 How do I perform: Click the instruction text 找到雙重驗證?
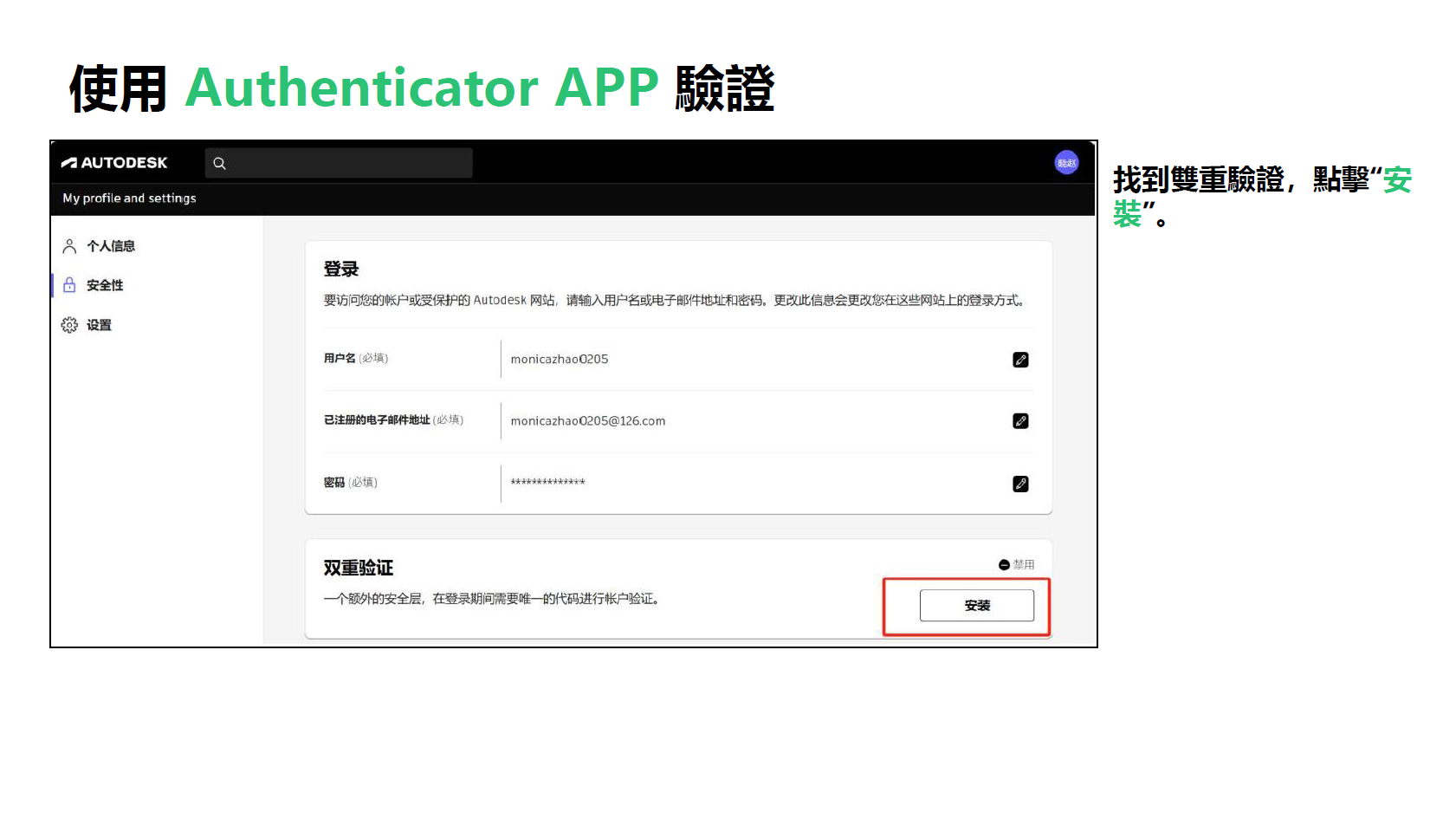(x=1198, y=180)
